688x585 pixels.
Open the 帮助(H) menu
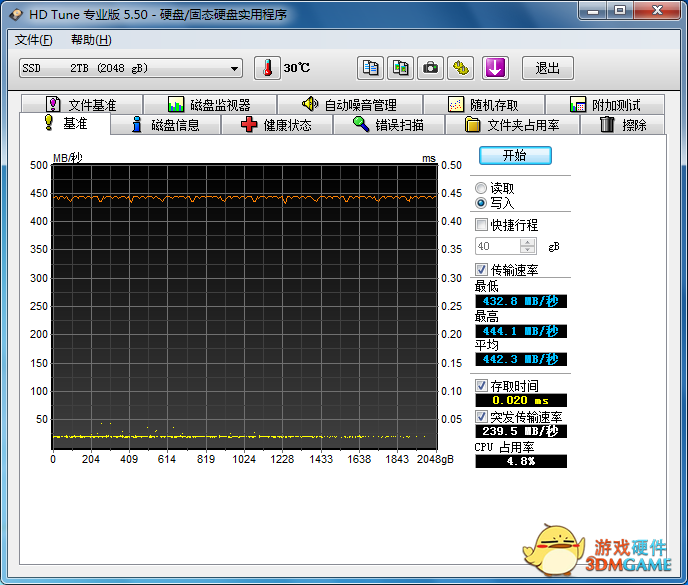coord(91,40)
